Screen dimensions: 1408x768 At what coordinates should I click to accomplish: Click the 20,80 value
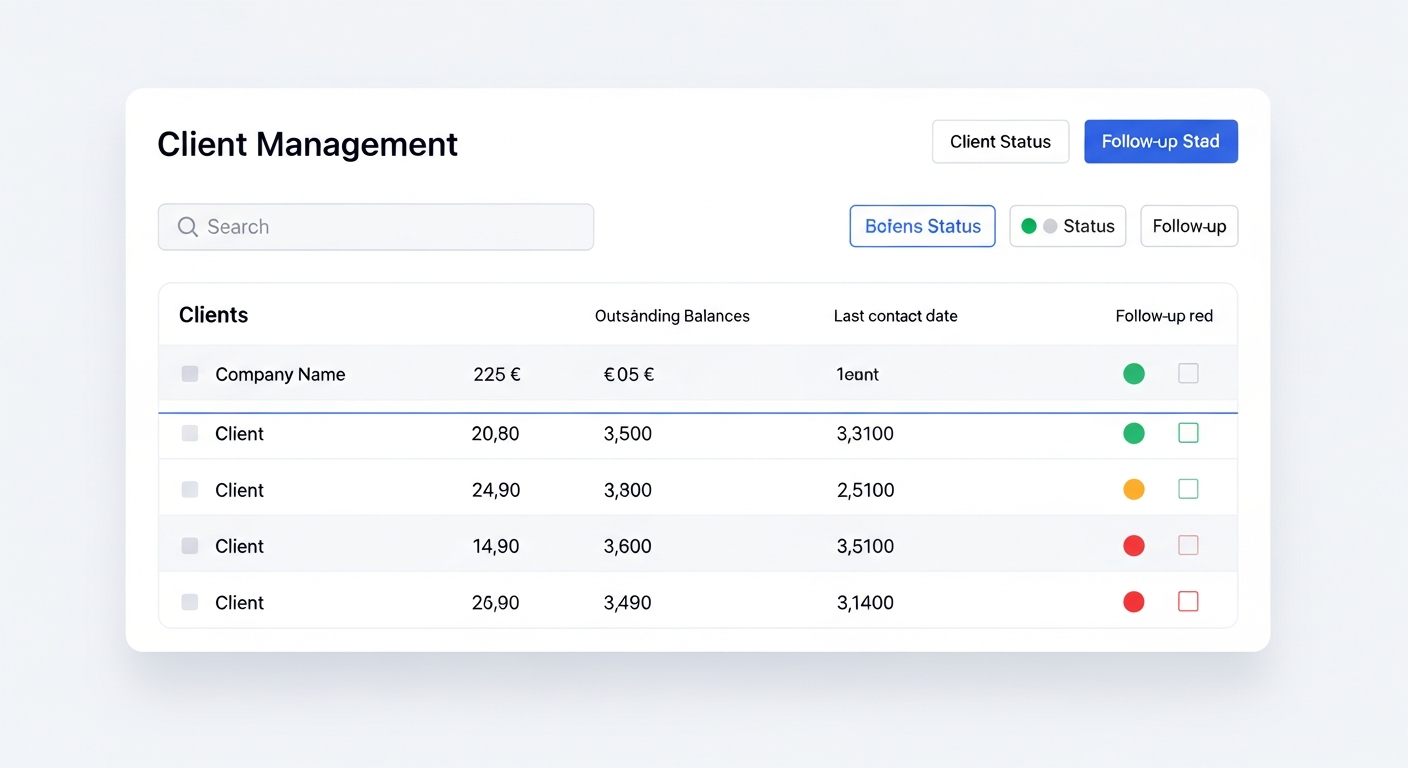coord(495,434)
